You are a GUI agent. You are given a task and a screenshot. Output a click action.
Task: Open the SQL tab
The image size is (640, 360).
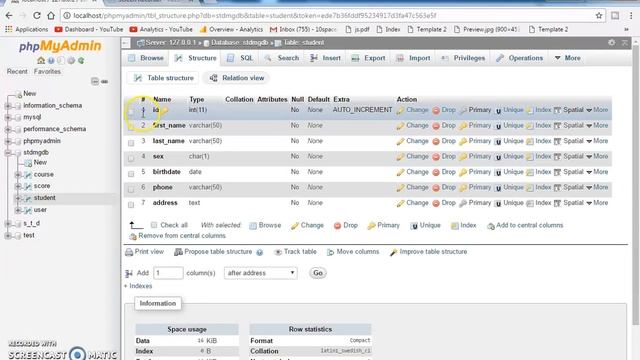click(240, 58)
